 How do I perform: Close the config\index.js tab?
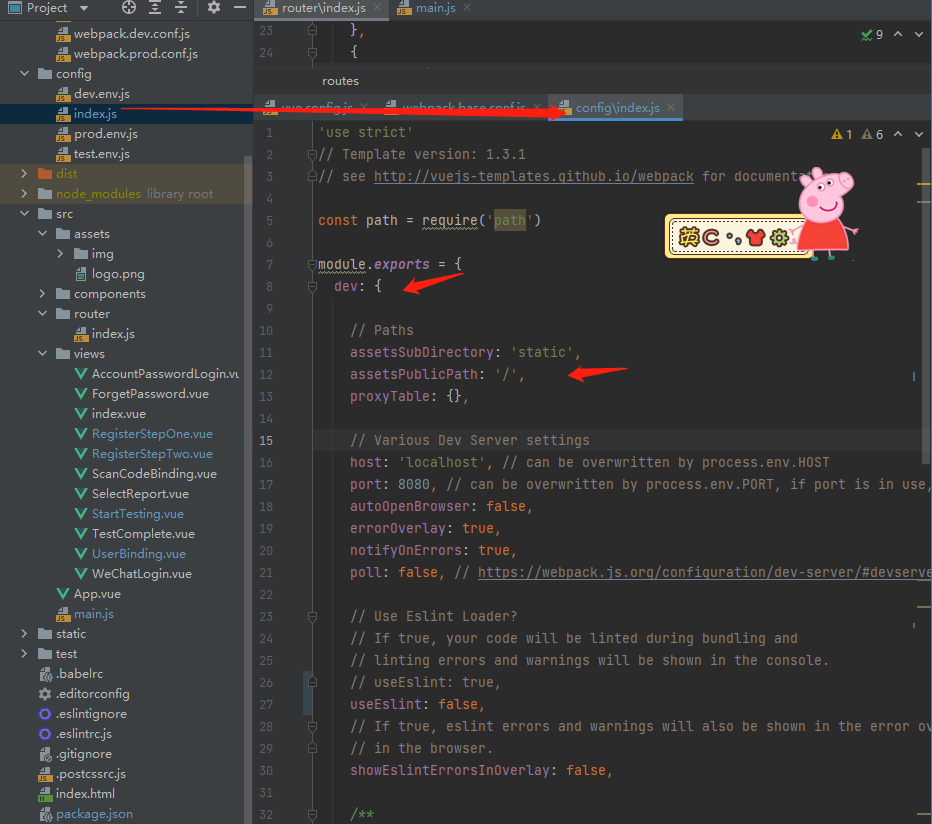coord(670,107)
